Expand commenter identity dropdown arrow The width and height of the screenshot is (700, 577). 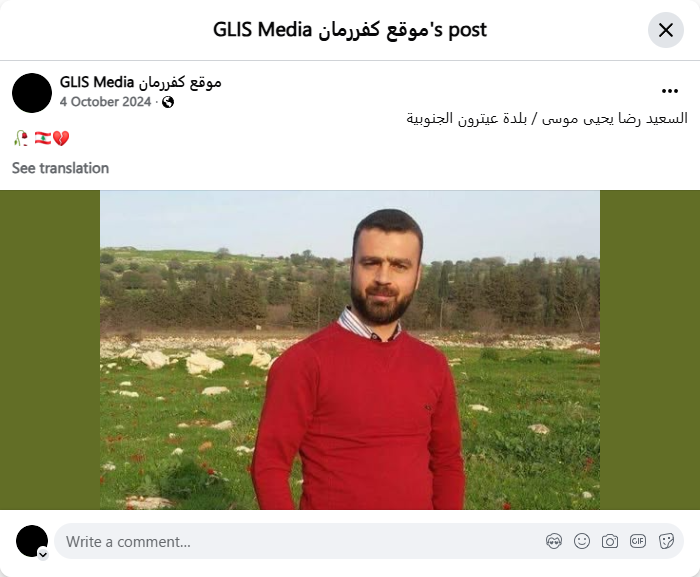[43, 554]
